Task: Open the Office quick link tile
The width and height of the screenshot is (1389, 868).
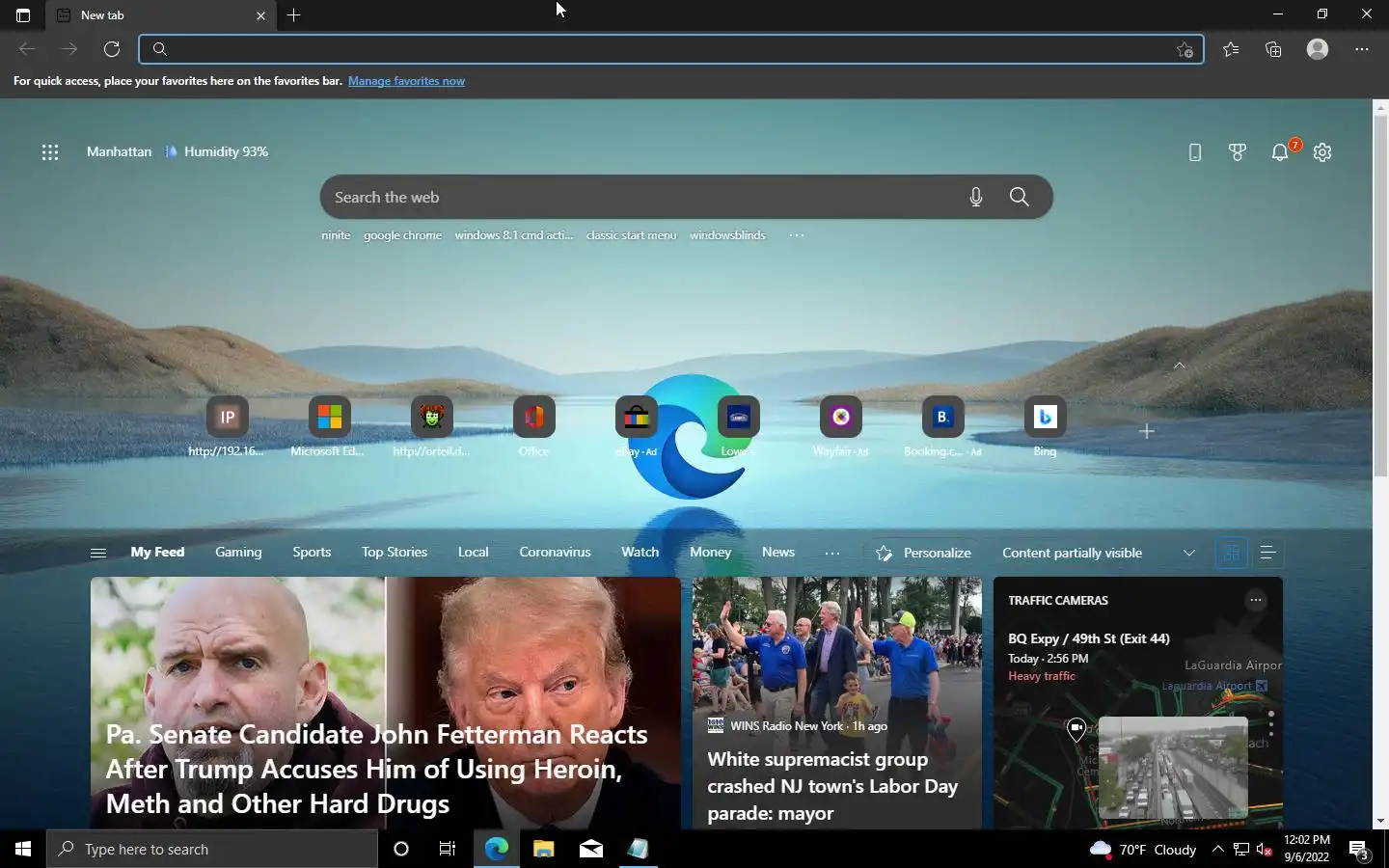Action: [533, 426]
